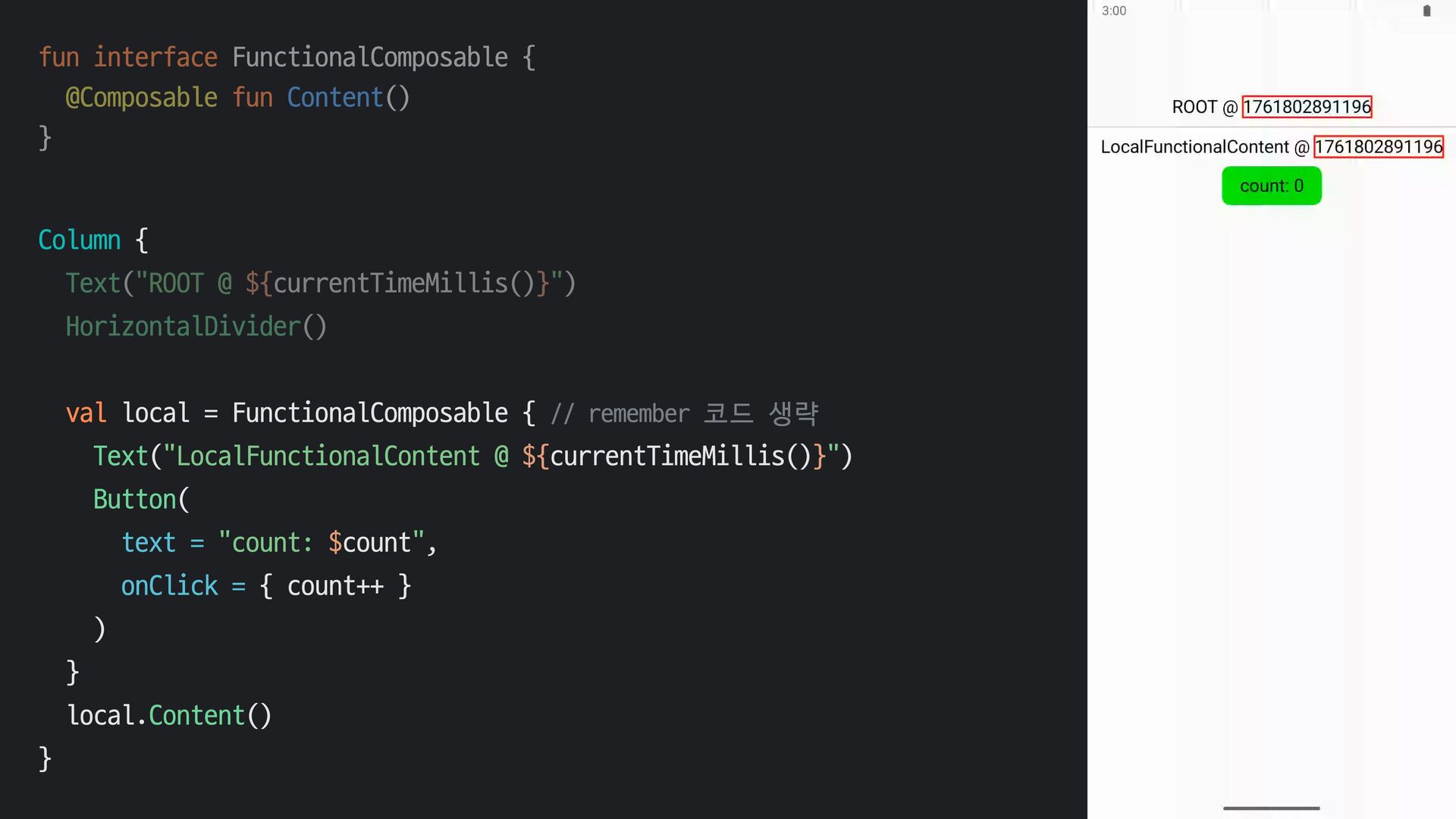1456x819 pixels.
Task: Click the FunctionalComposable interface name
Action: point(369,58)
